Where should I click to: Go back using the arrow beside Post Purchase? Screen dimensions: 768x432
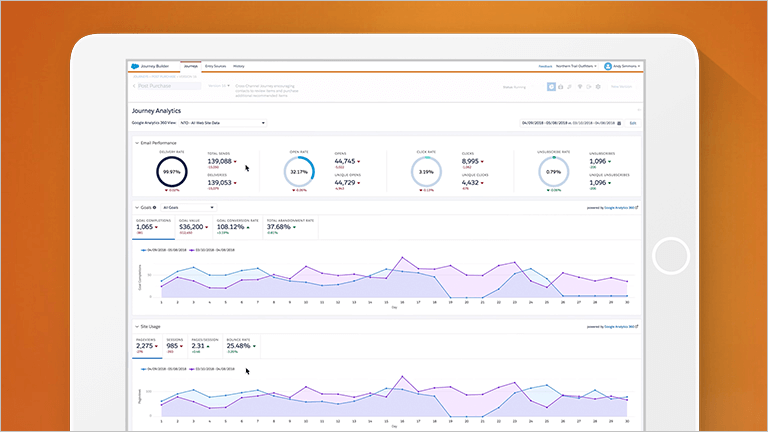[x=134, y=86]
